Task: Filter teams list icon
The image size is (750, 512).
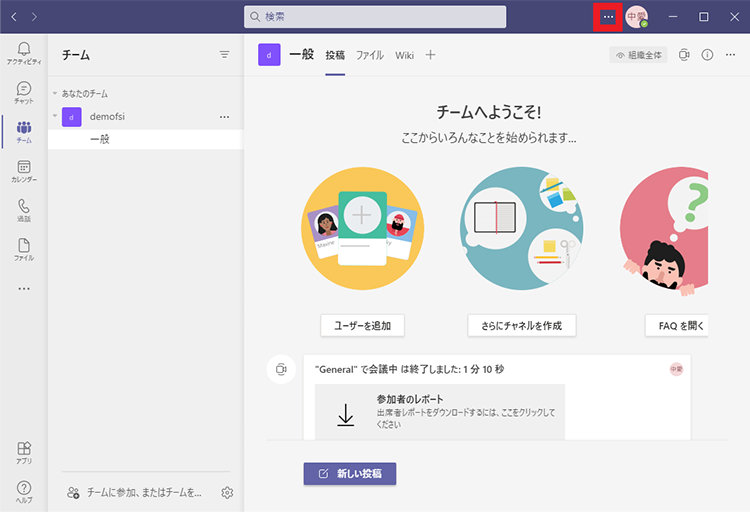Action: (224, 55)
